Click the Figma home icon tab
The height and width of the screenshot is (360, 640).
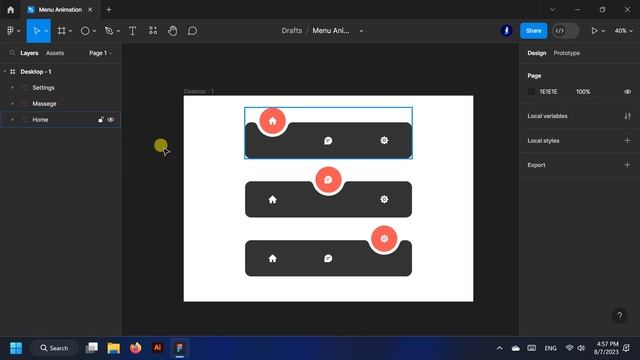point(11,10)
